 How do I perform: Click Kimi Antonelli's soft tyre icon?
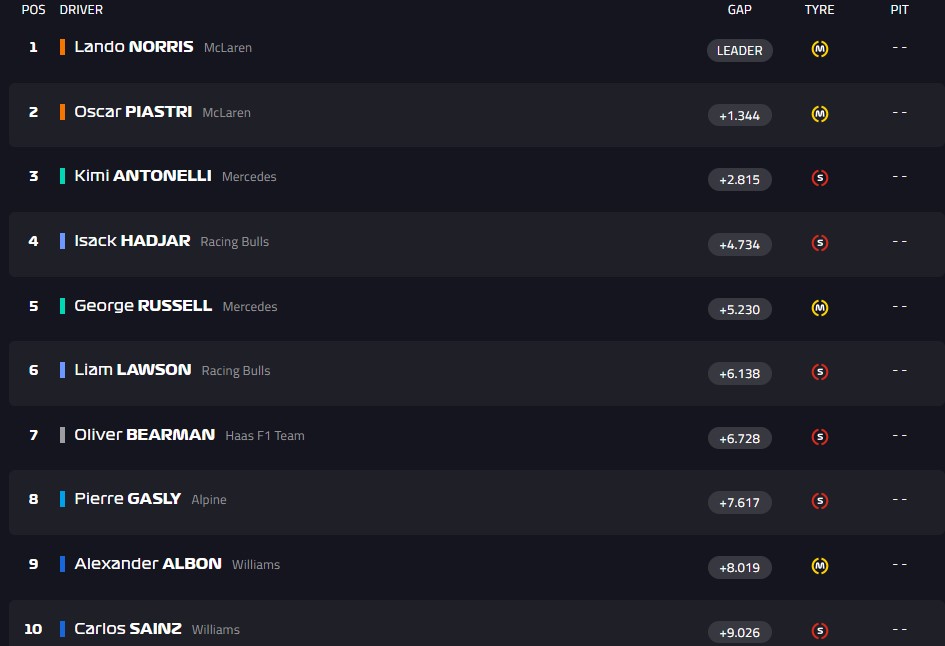(x=820, y=178)
